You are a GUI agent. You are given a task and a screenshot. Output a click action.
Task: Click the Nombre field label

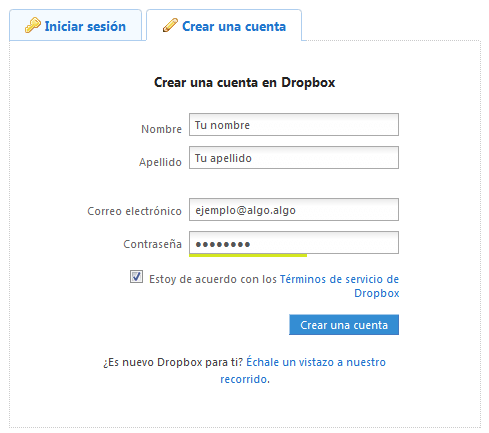(x=161, y=129)
